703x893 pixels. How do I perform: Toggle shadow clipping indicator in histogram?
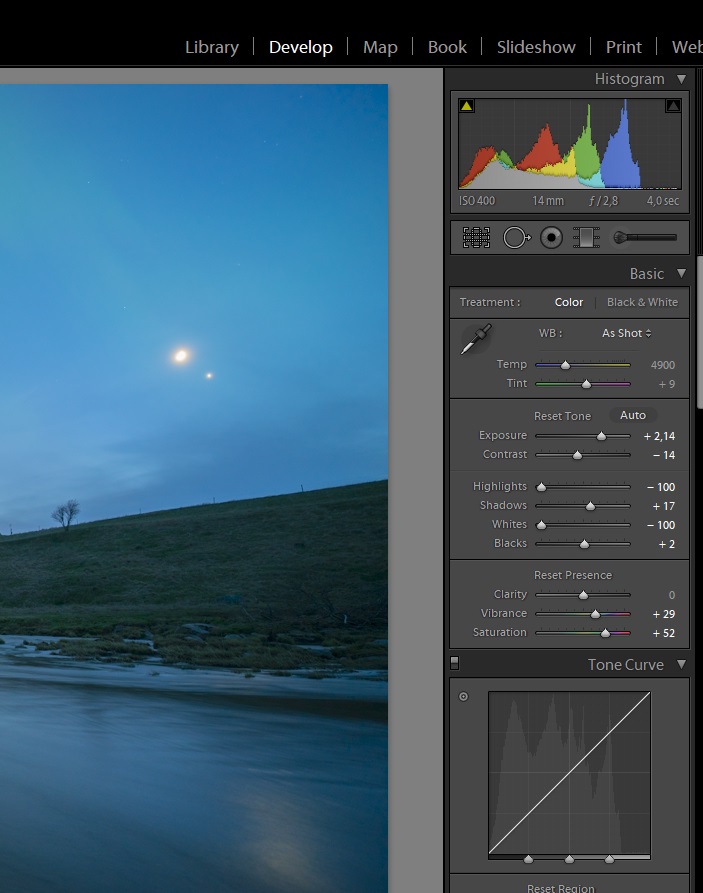coord(467,106)
